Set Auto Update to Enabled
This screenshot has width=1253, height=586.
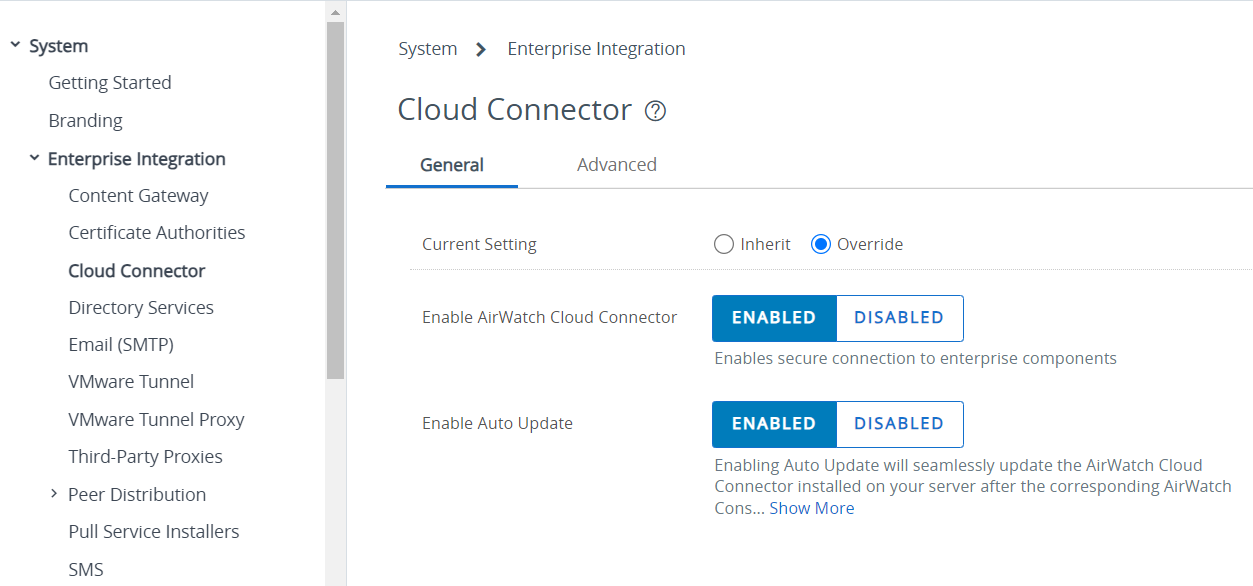pos(774,424)
